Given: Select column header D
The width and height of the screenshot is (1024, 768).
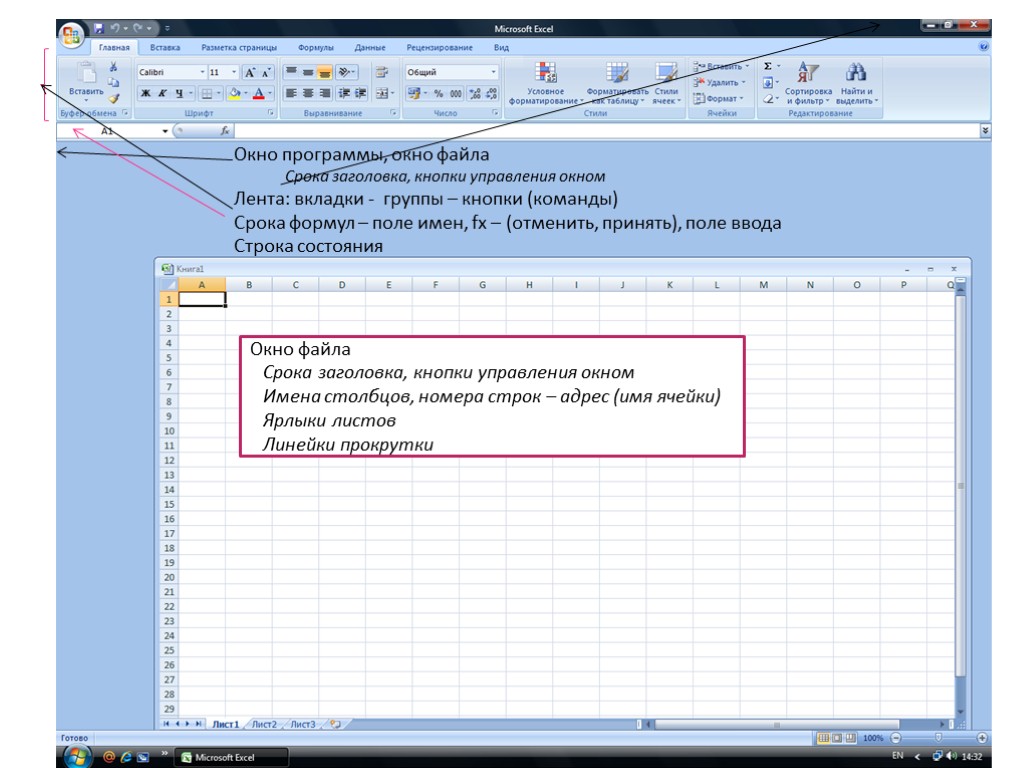Looking at the screenshot, I should tap(342, 285).
